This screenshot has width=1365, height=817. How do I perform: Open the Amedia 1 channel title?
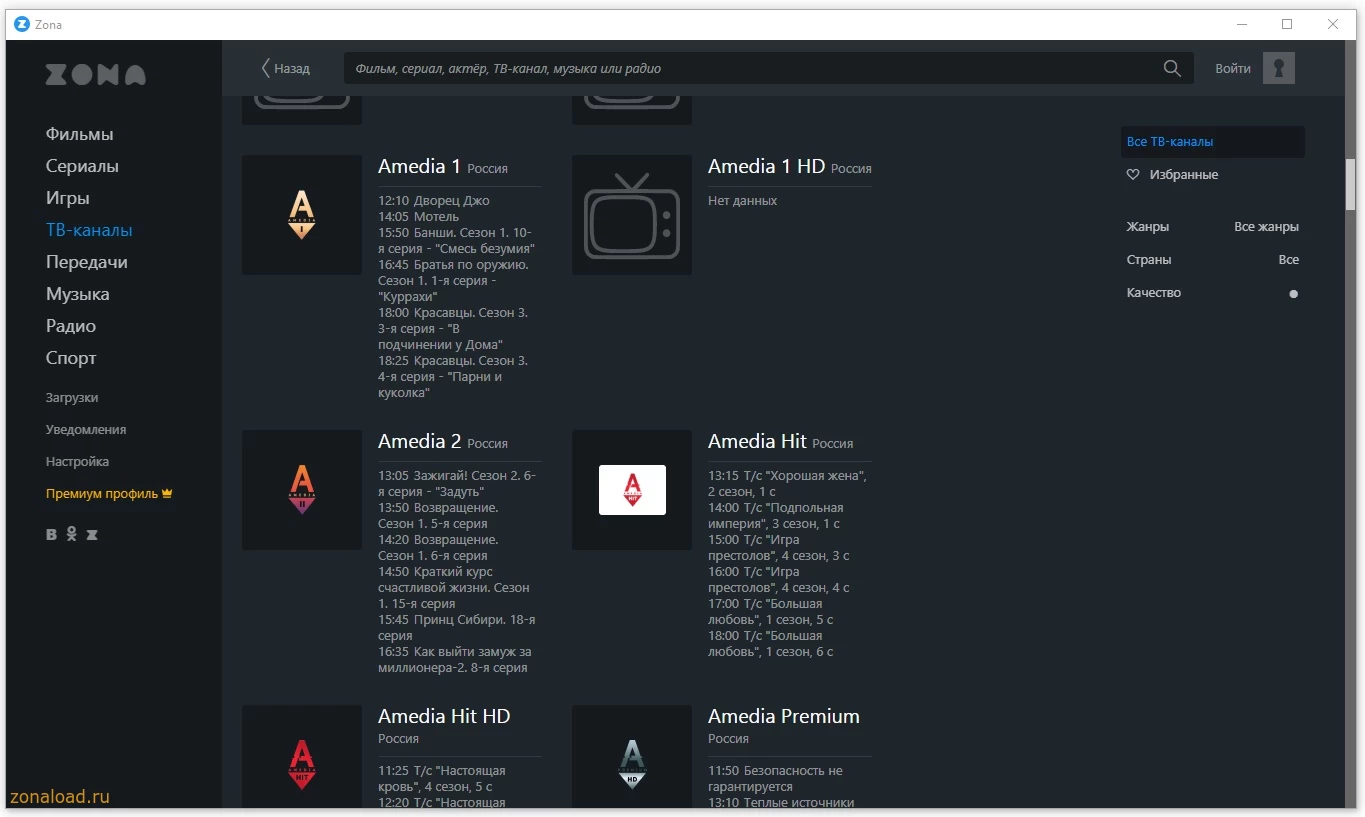[x=419, y=167]
